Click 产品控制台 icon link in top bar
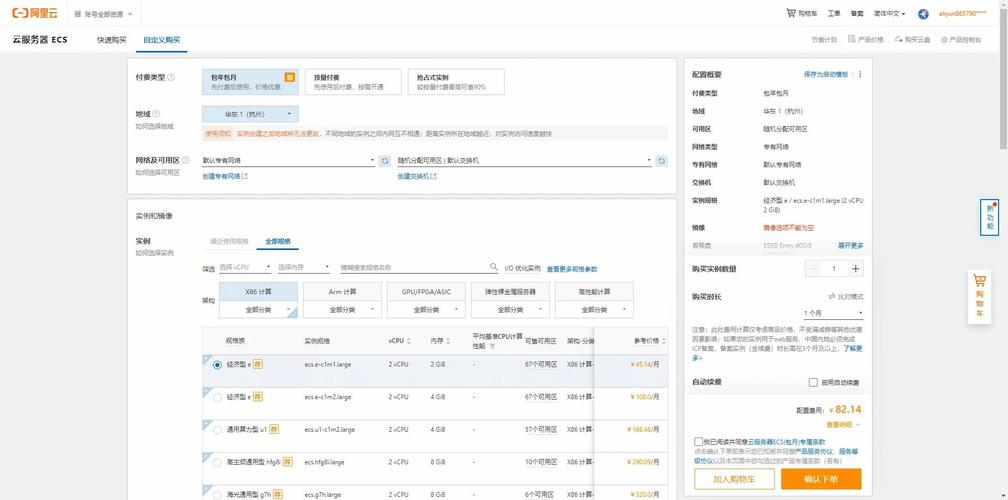1008x500 pixels. click(961, 40)
